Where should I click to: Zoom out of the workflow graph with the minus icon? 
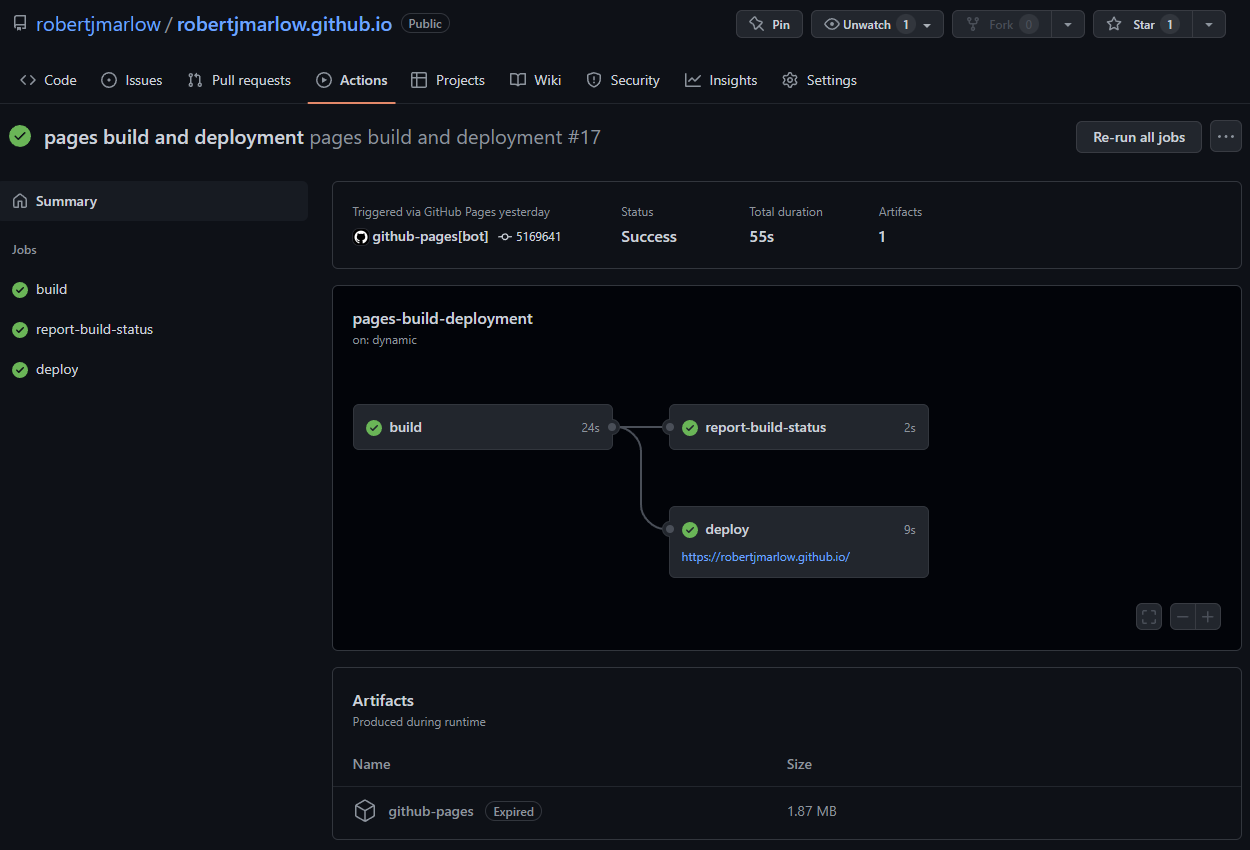(1183, 616)
